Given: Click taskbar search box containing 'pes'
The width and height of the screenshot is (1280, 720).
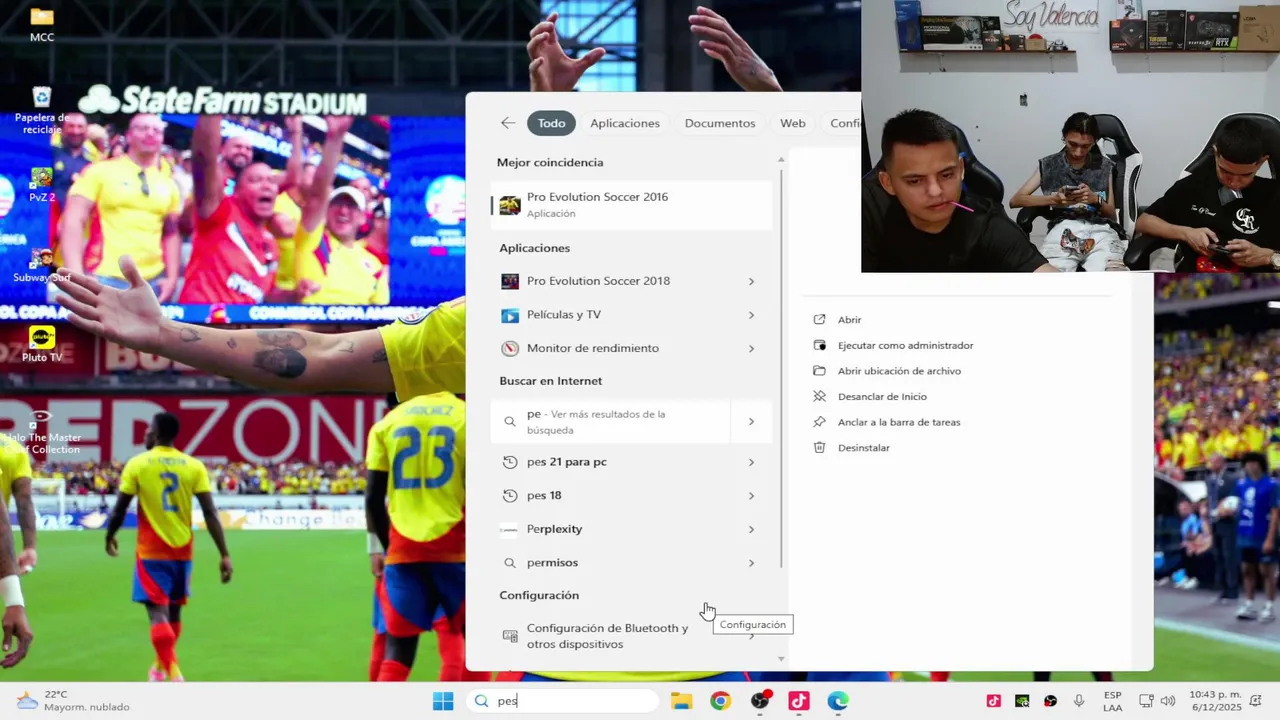Looking at the screenshot, I should 563,701.
